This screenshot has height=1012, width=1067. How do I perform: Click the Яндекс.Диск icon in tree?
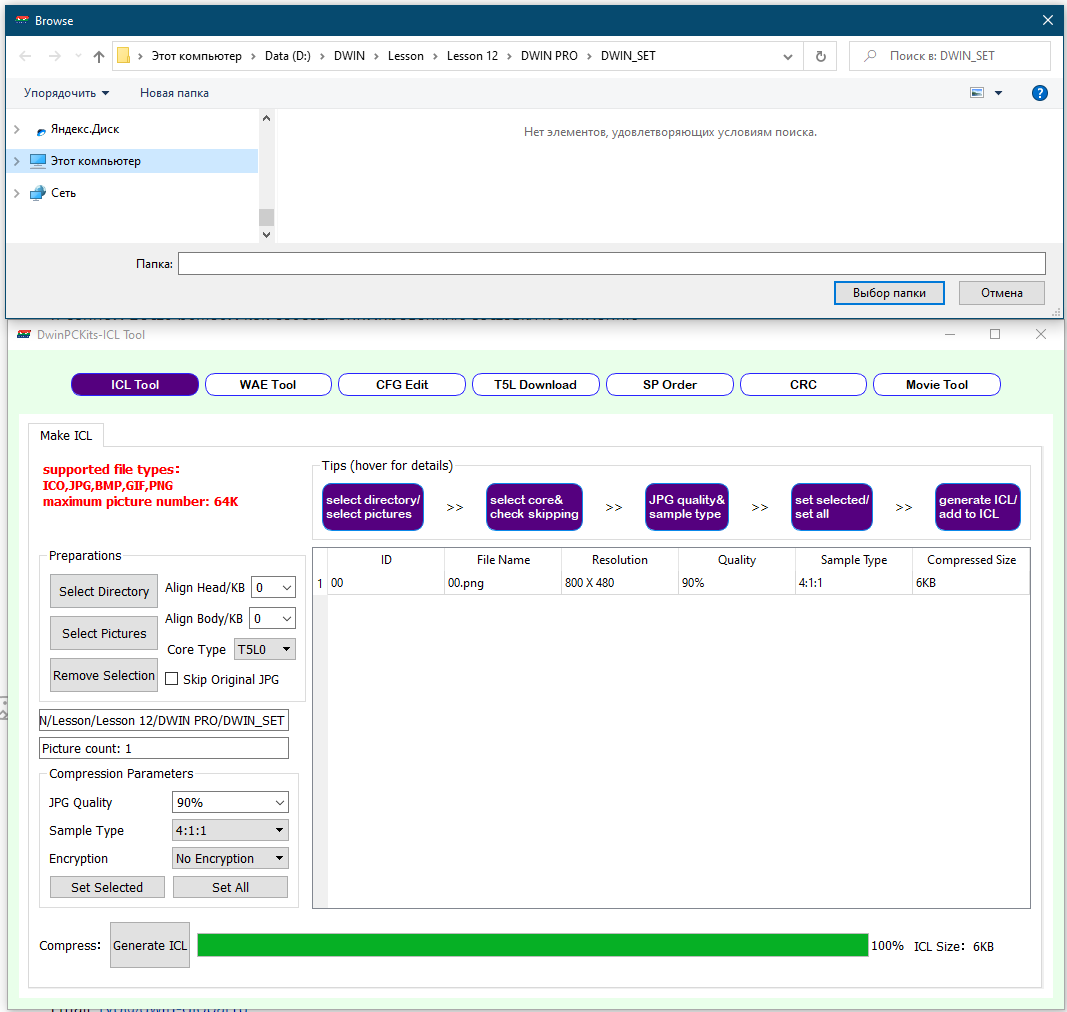[41, 130]
